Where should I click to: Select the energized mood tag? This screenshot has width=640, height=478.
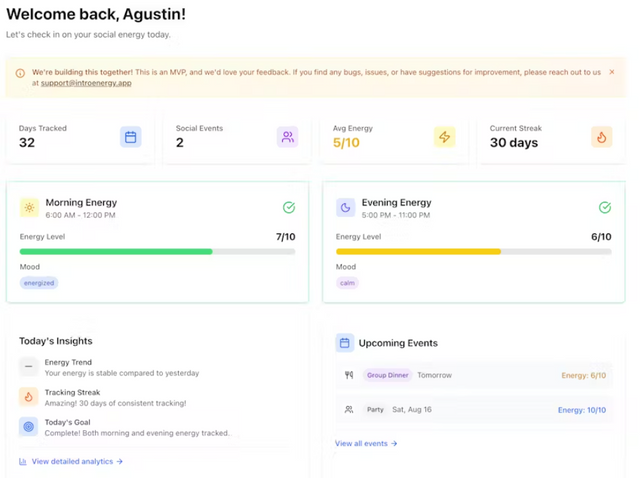tap(39, 283)
